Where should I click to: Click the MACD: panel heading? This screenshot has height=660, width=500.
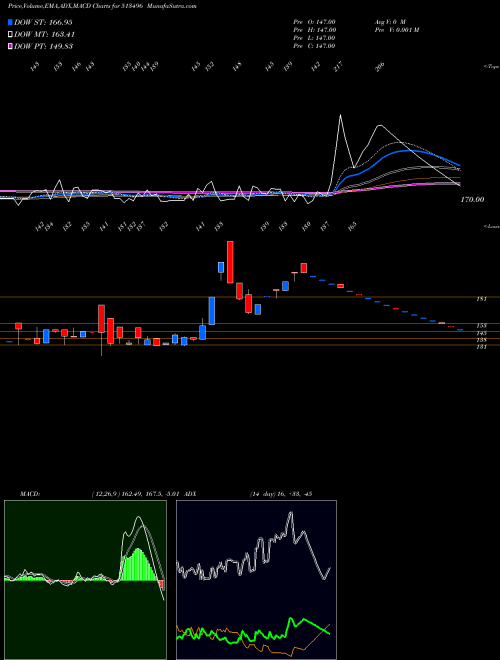click(30, 494)
